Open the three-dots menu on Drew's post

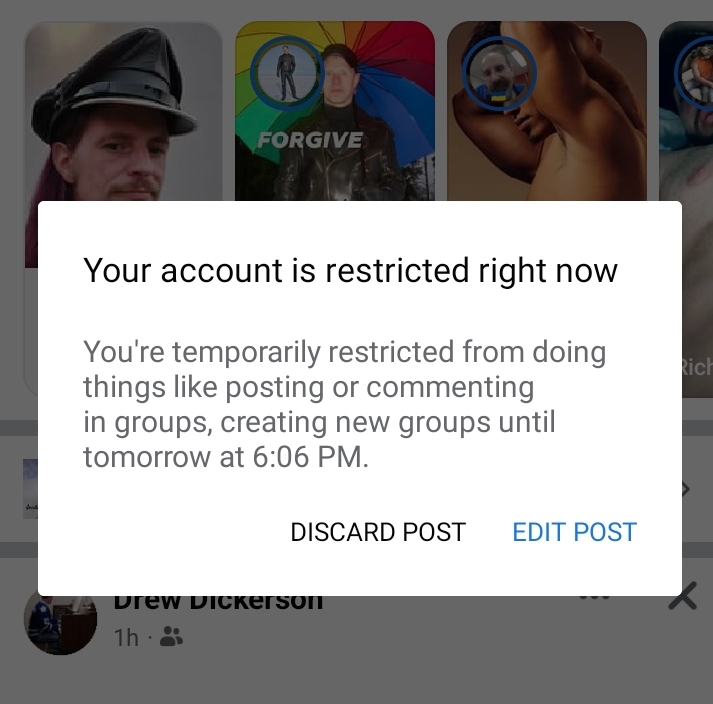(595, 597)
